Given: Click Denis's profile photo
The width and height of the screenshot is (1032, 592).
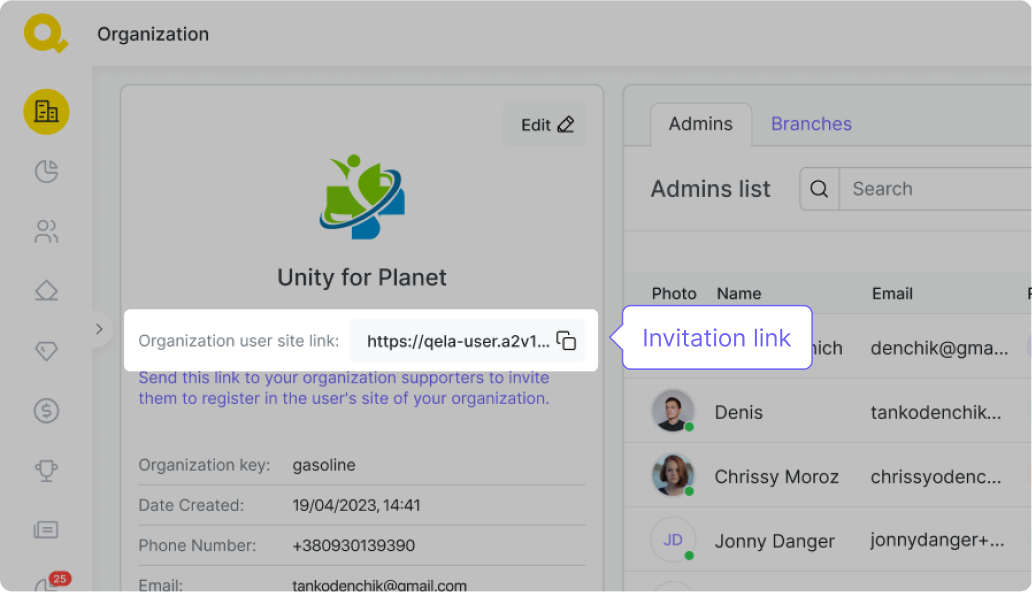Looking at the screenshot, I should (673, 411).
